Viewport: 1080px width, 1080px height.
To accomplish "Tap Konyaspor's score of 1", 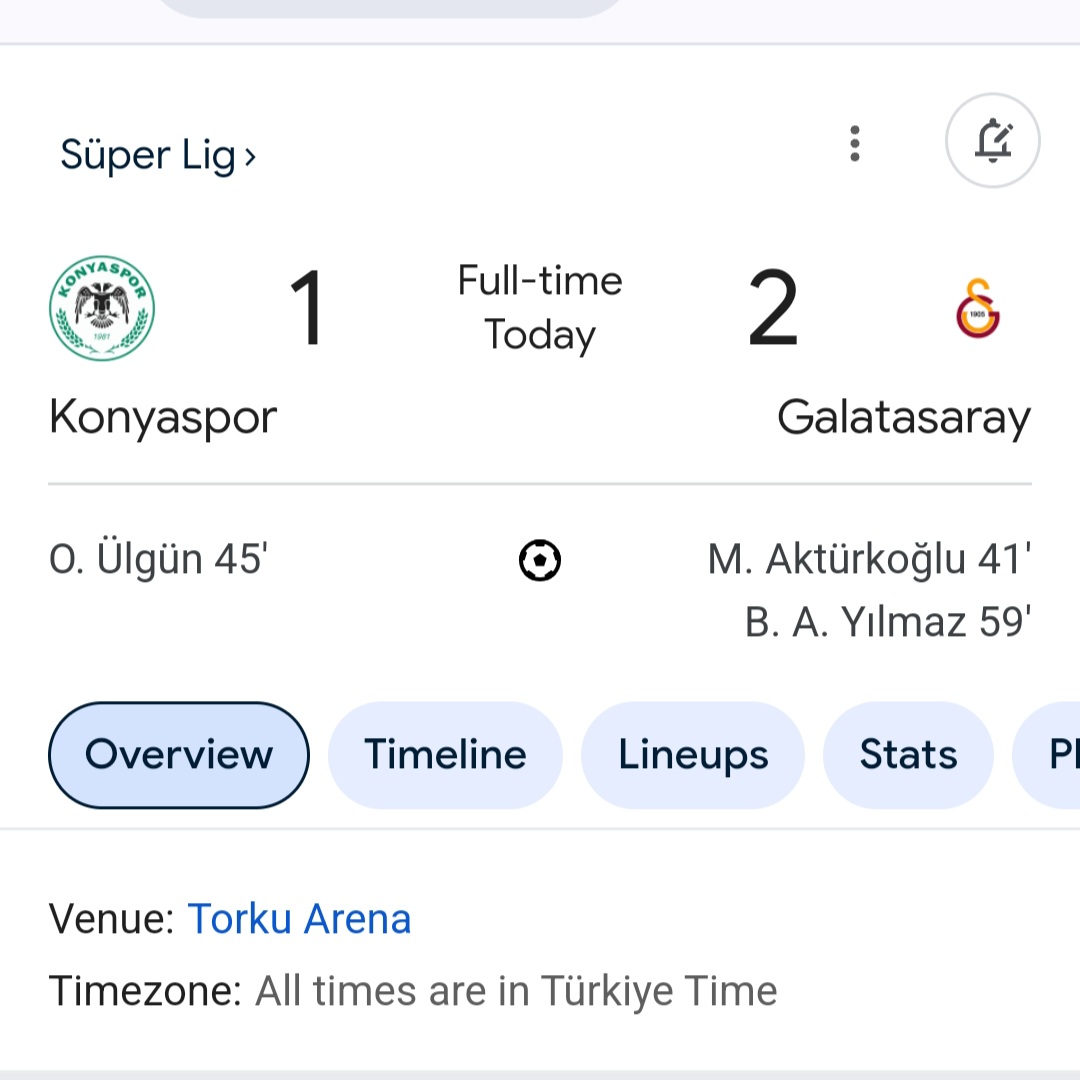I will pos(307,310).
